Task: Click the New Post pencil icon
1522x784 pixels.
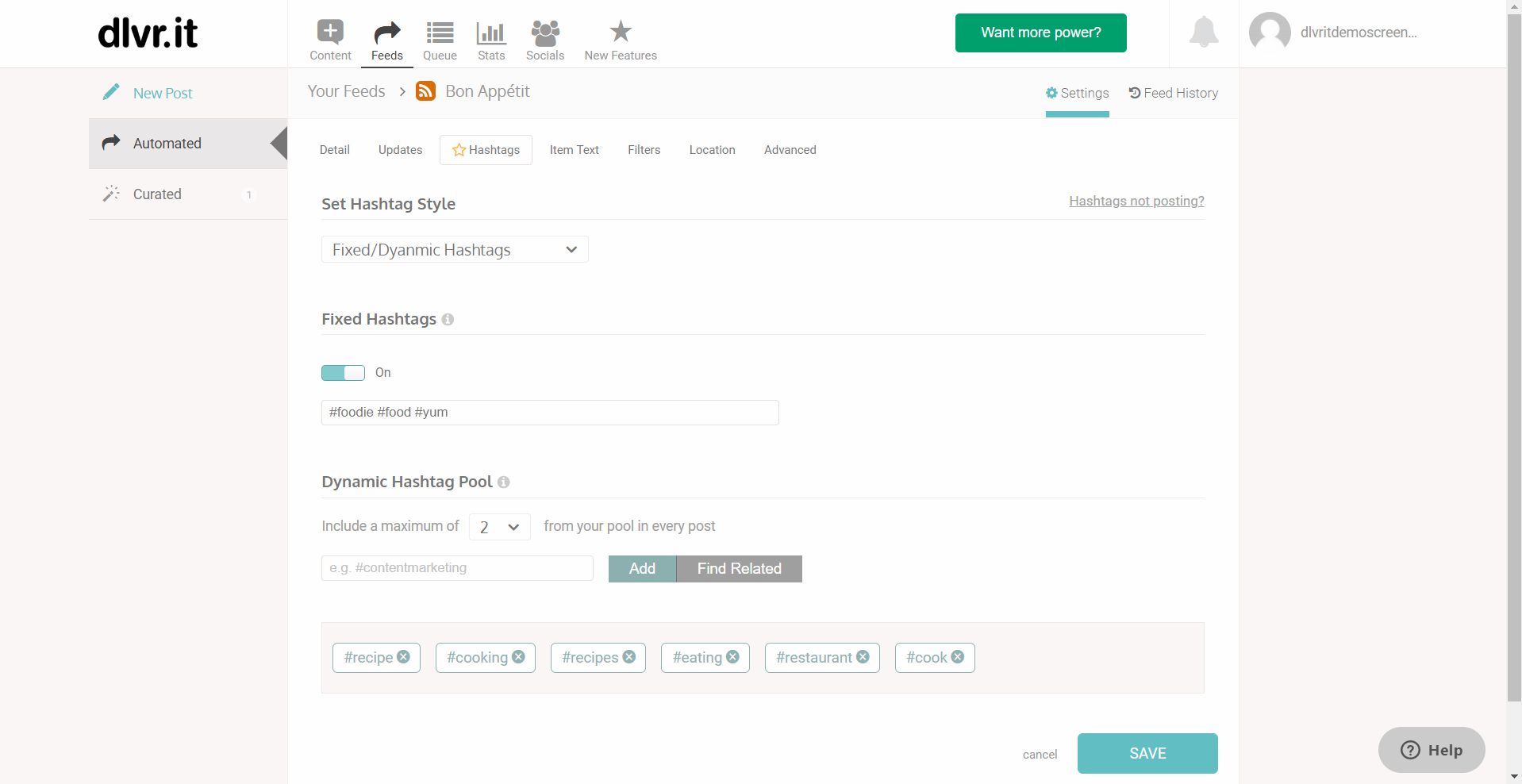Action: tap(111, 92)
